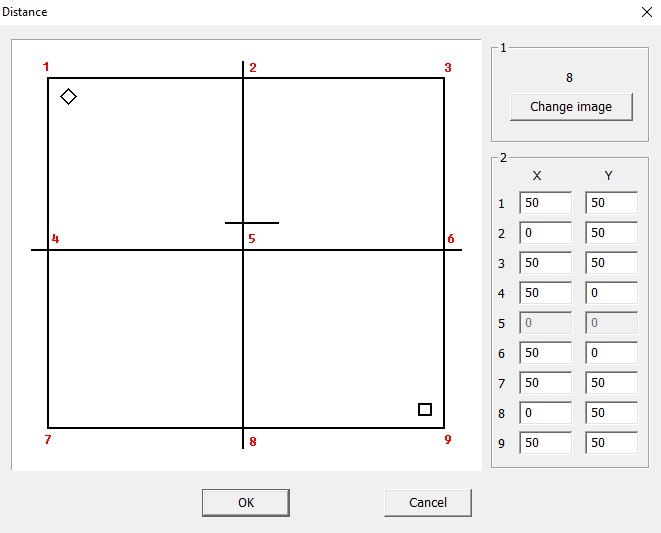Click the short horizontal bar above center

click(x=252, y=222)
